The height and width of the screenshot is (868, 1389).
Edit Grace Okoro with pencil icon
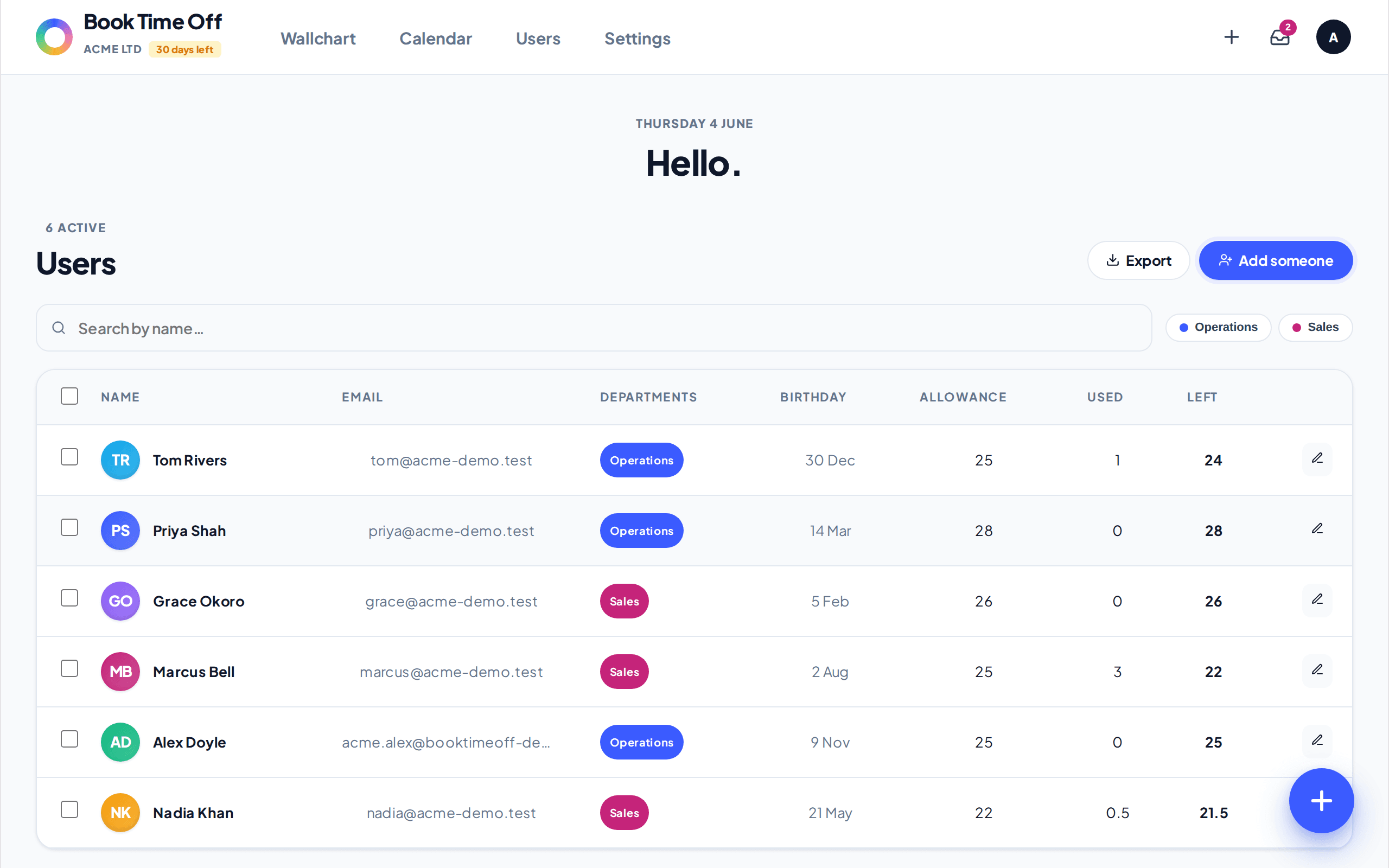[1317, 600]
